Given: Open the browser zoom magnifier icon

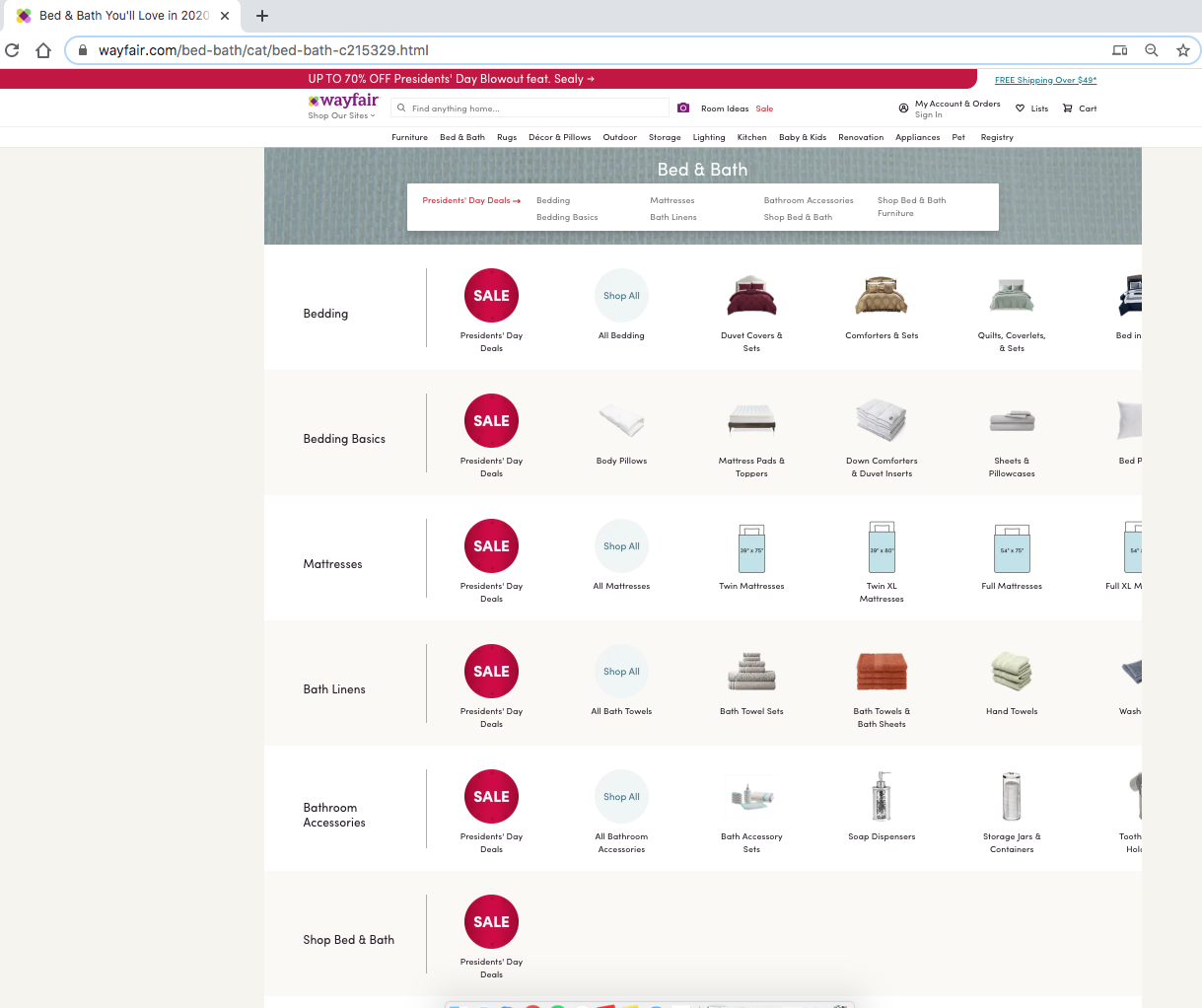Looking at the screenshot, I should pos(1151,50).
